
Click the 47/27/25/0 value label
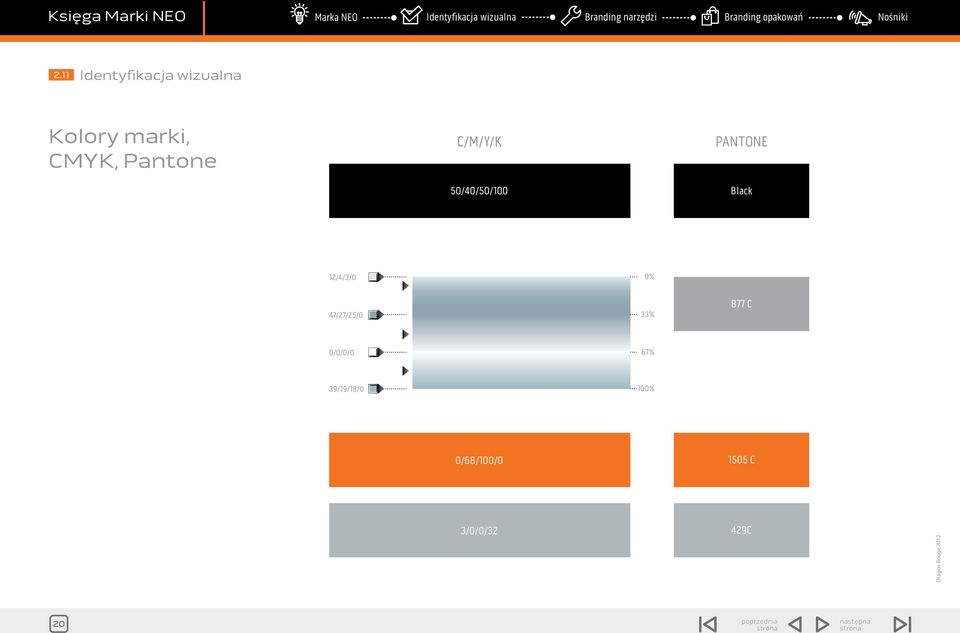tap(345, 315)
